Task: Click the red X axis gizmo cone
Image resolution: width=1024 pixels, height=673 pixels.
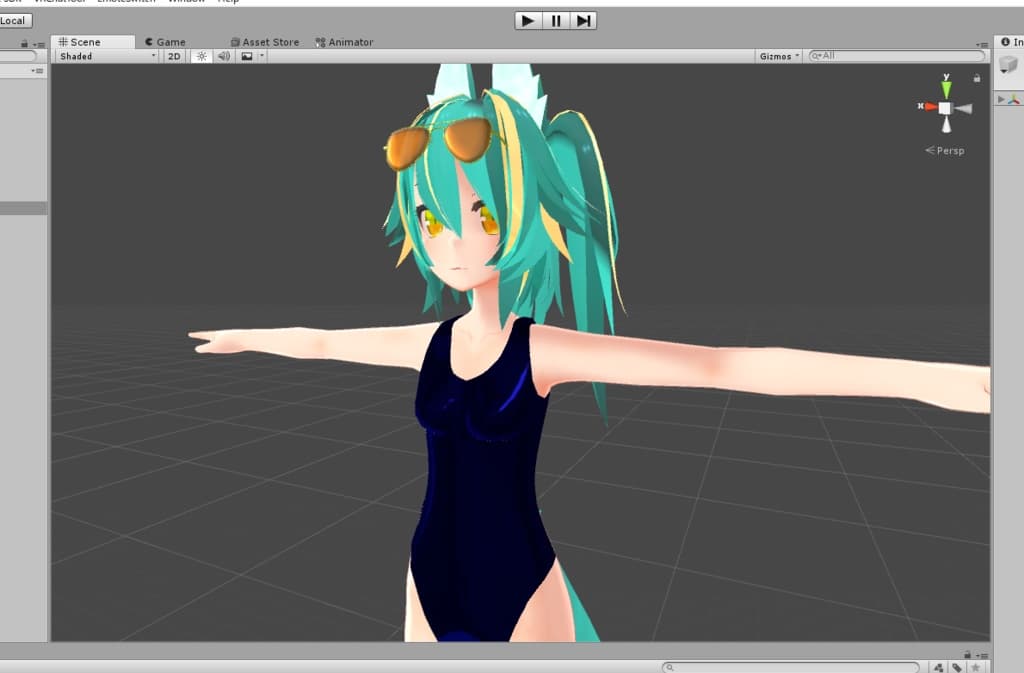Action: click(x=927, y=107)
